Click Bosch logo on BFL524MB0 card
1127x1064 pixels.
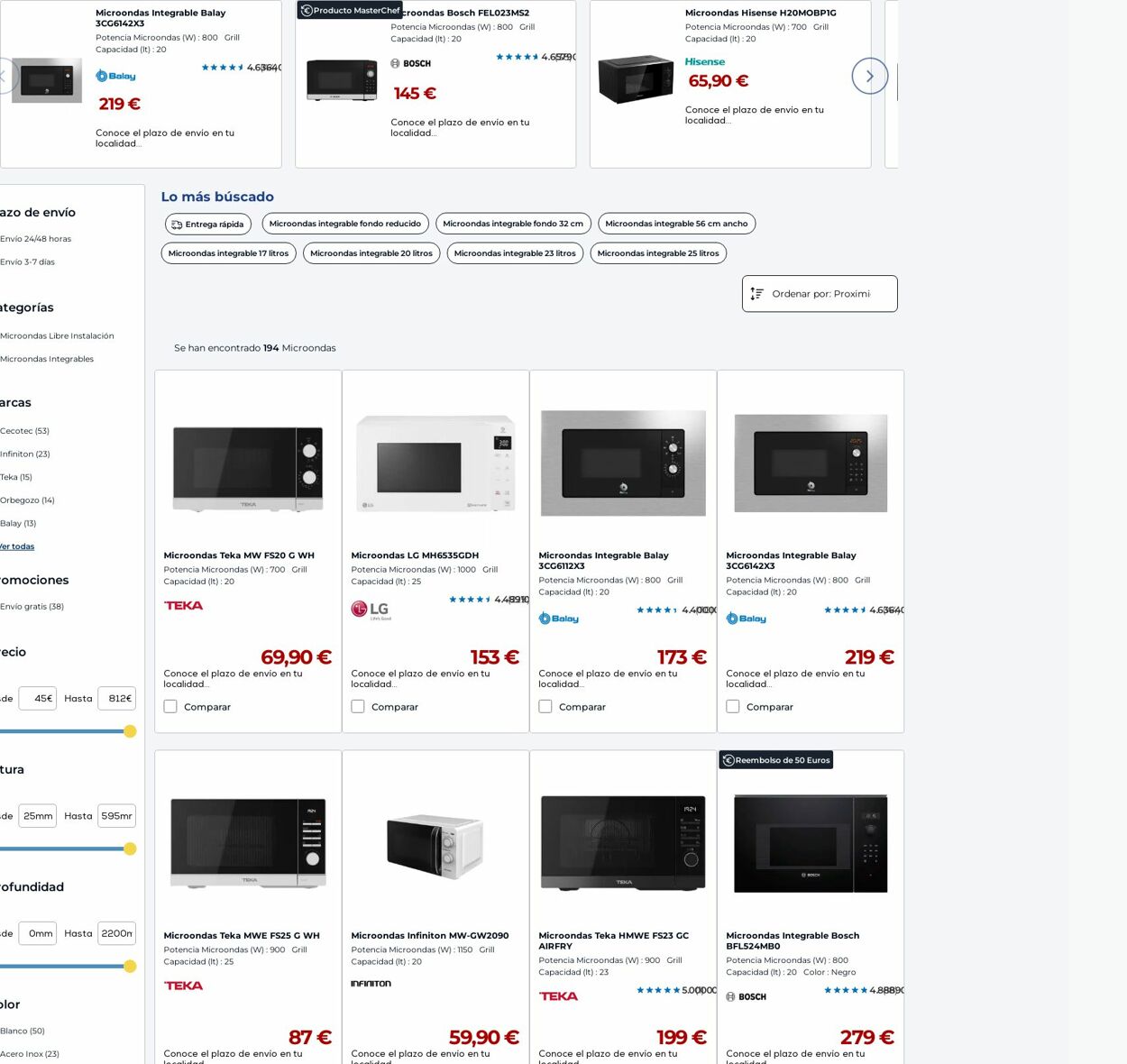[746, 997]
